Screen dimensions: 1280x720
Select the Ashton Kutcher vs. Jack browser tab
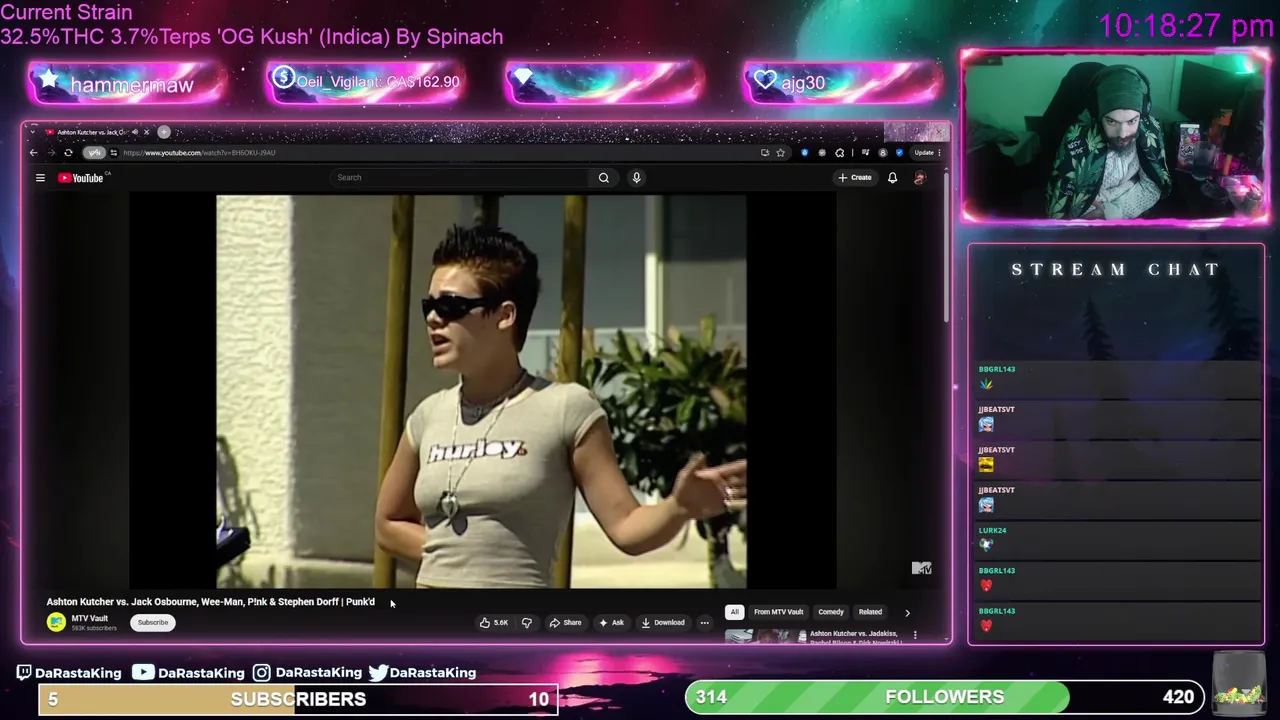(x=96, y=132)
